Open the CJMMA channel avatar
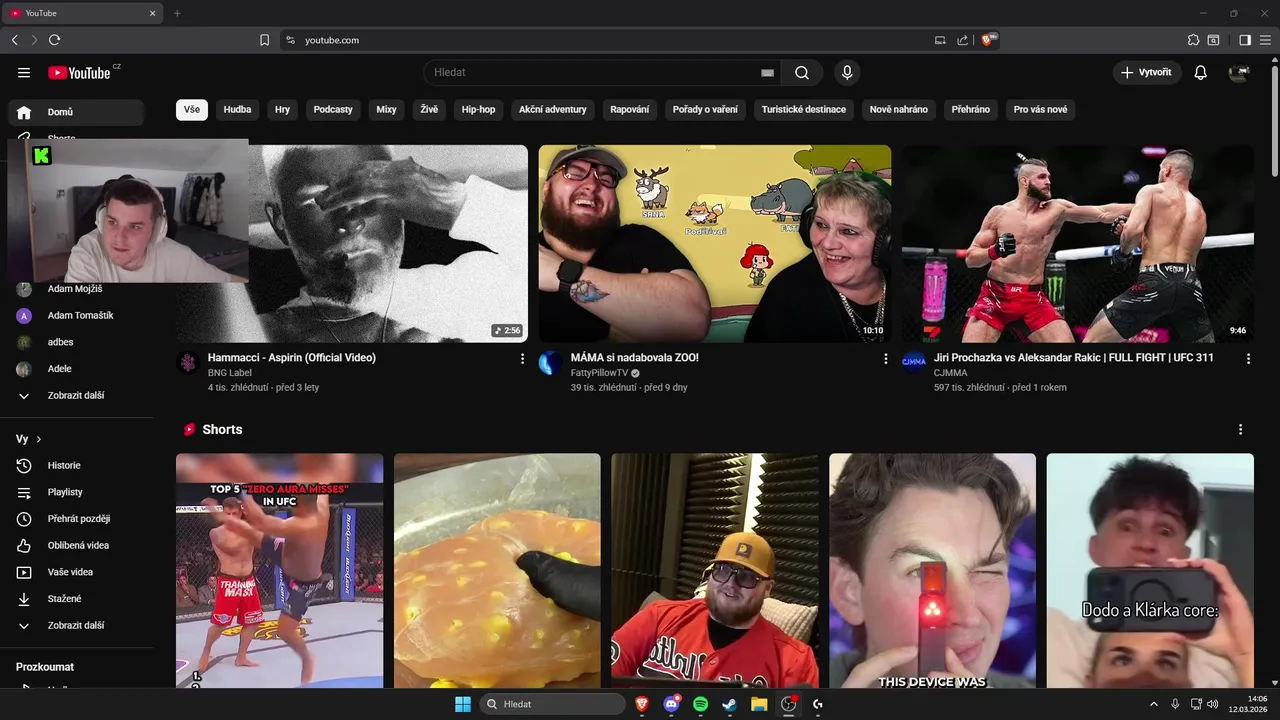The height and width of the screenshot is (720, 1280). click(x=914, y=362)
